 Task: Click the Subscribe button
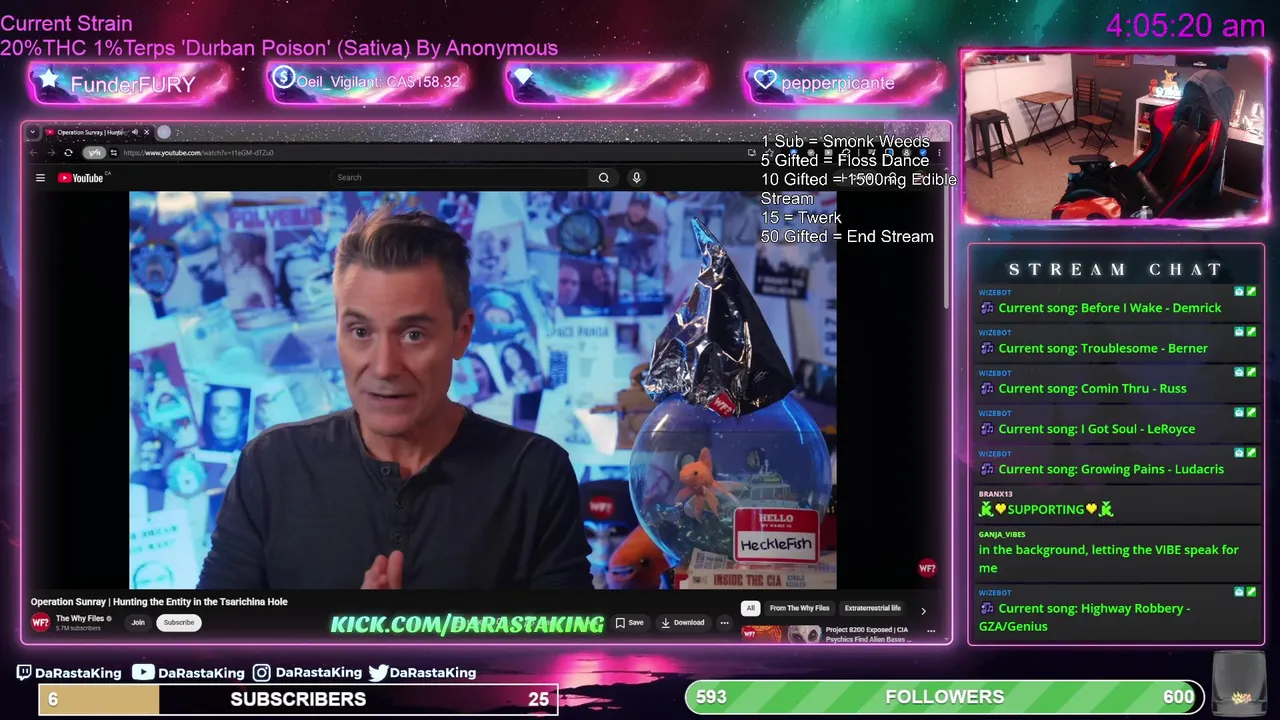coord(179,623)
